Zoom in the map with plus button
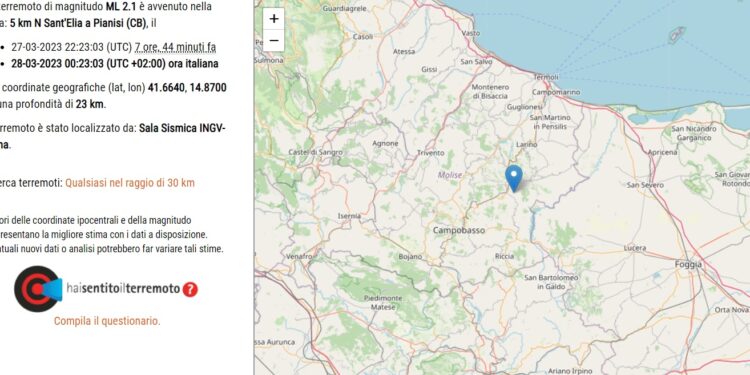Viewport: 750px width, 375px height. (x=274, y=19)
